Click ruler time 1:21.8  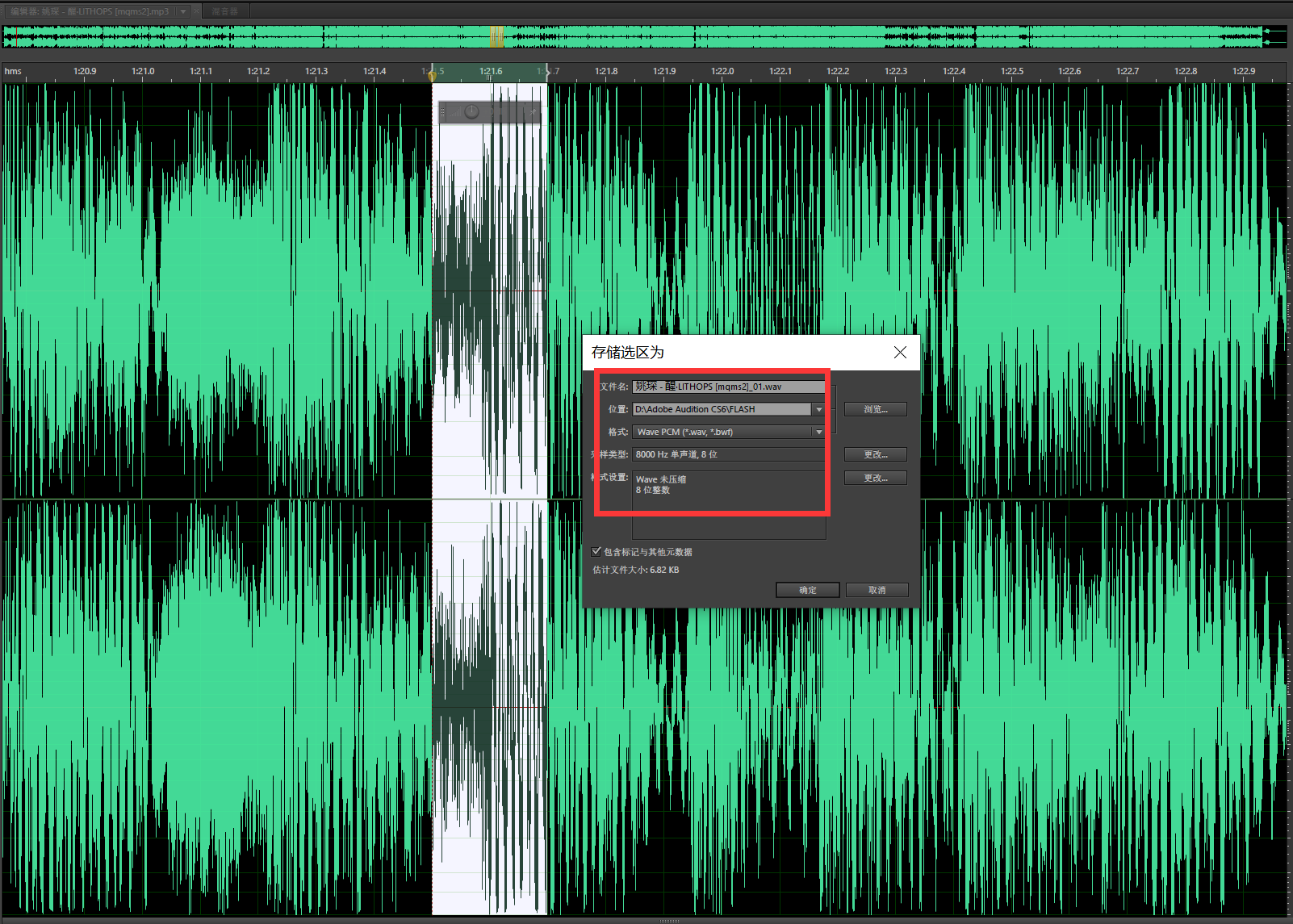pyautogui.click(x=606, y=71)
